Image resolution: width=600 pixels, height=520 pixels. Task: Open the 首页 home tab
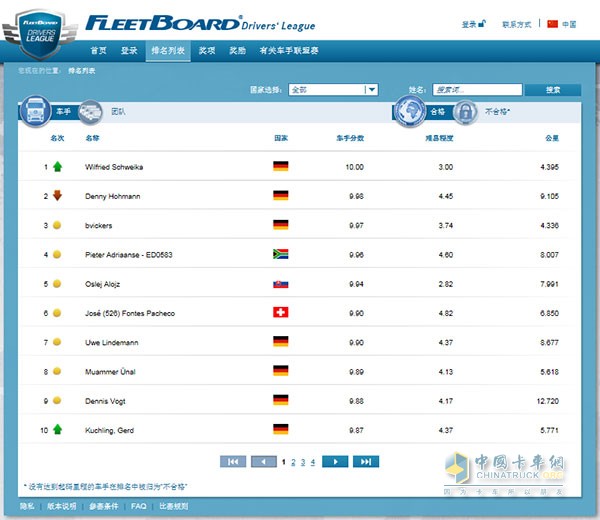coord(98,49)
